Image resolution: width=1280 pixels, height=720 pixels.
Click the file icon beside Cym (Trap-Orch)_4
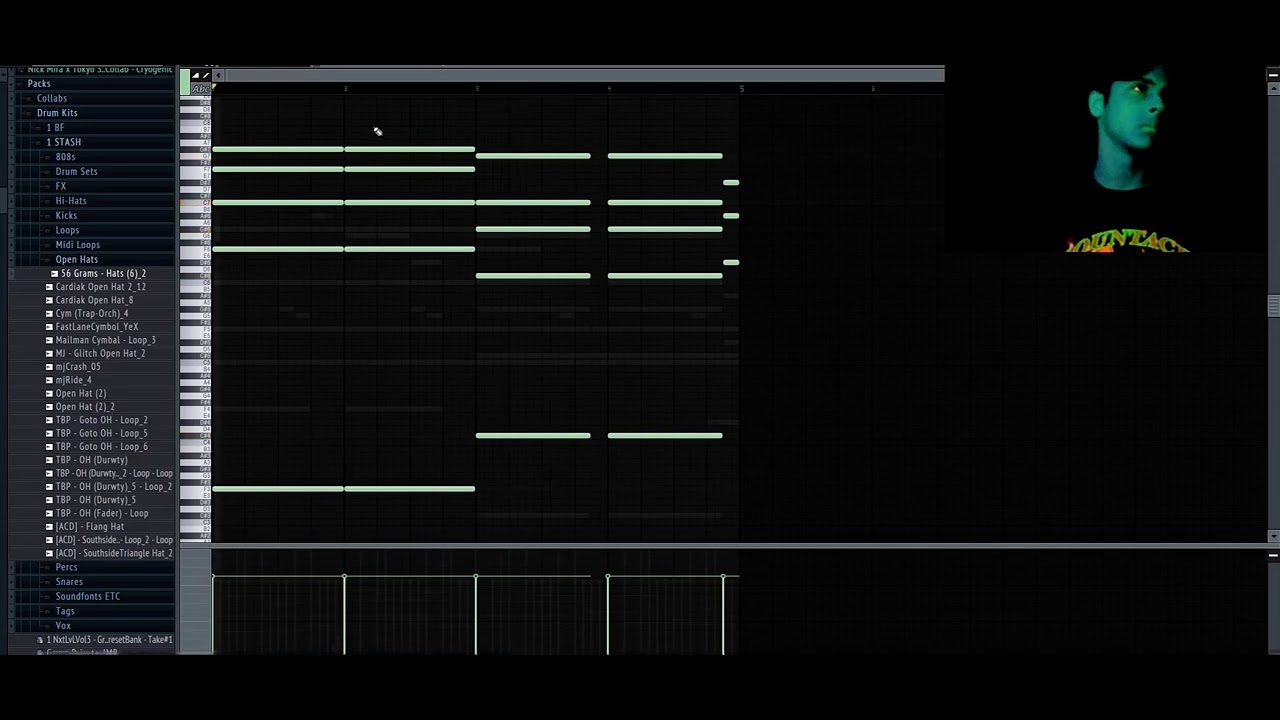pyautogui.click(x=49, y=313)
